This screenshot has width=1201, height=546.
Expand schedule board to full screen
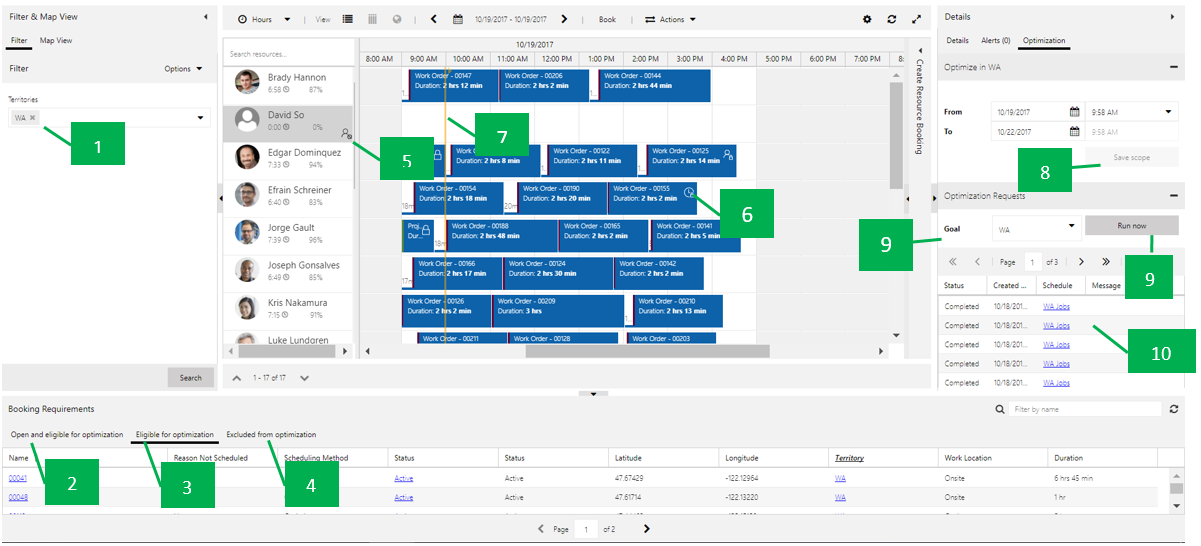click(917, 19)
